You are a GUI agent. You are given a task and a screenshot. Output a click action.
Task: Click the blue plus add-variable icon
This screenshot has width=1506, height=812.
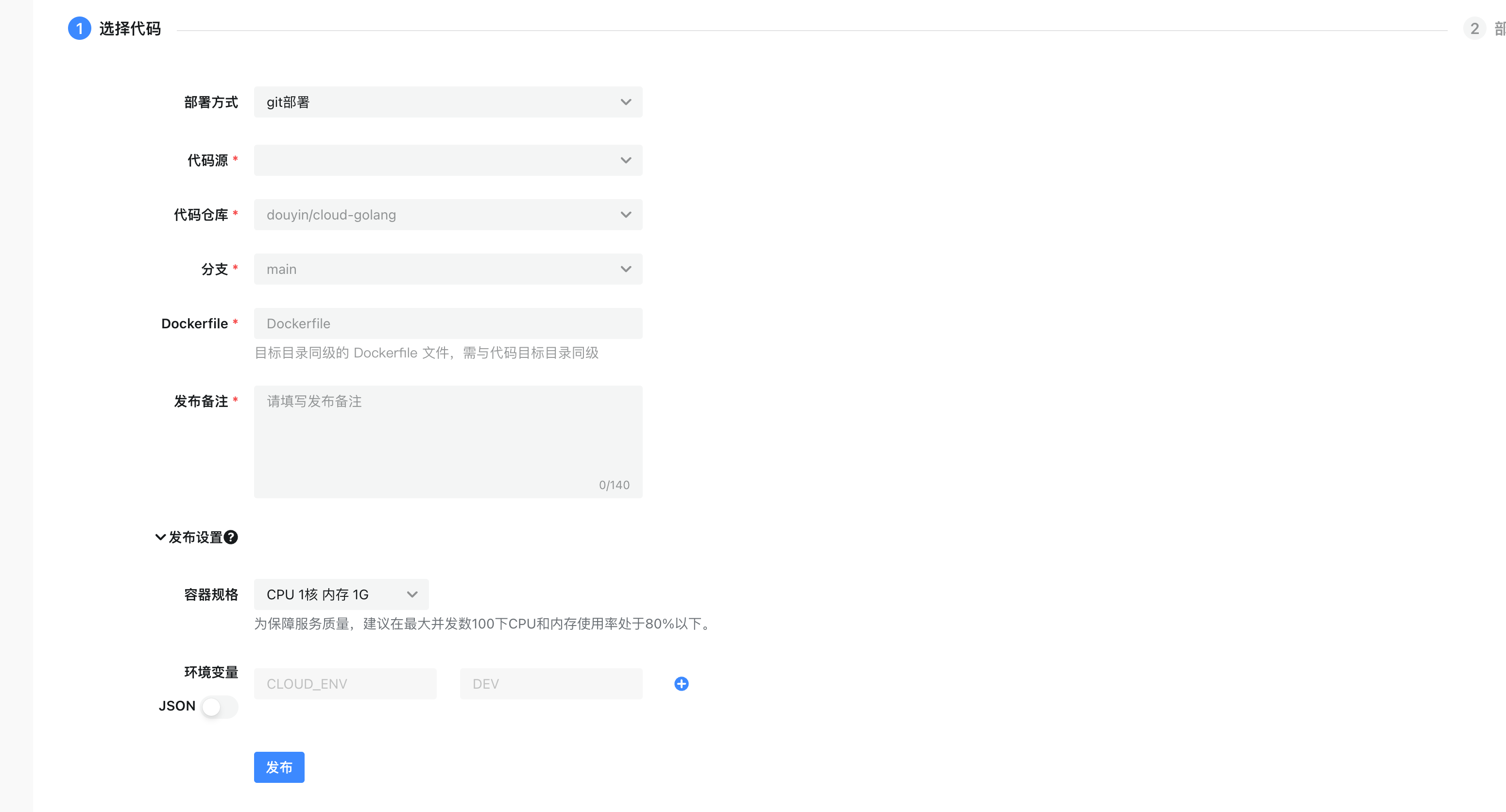point(681,683)
